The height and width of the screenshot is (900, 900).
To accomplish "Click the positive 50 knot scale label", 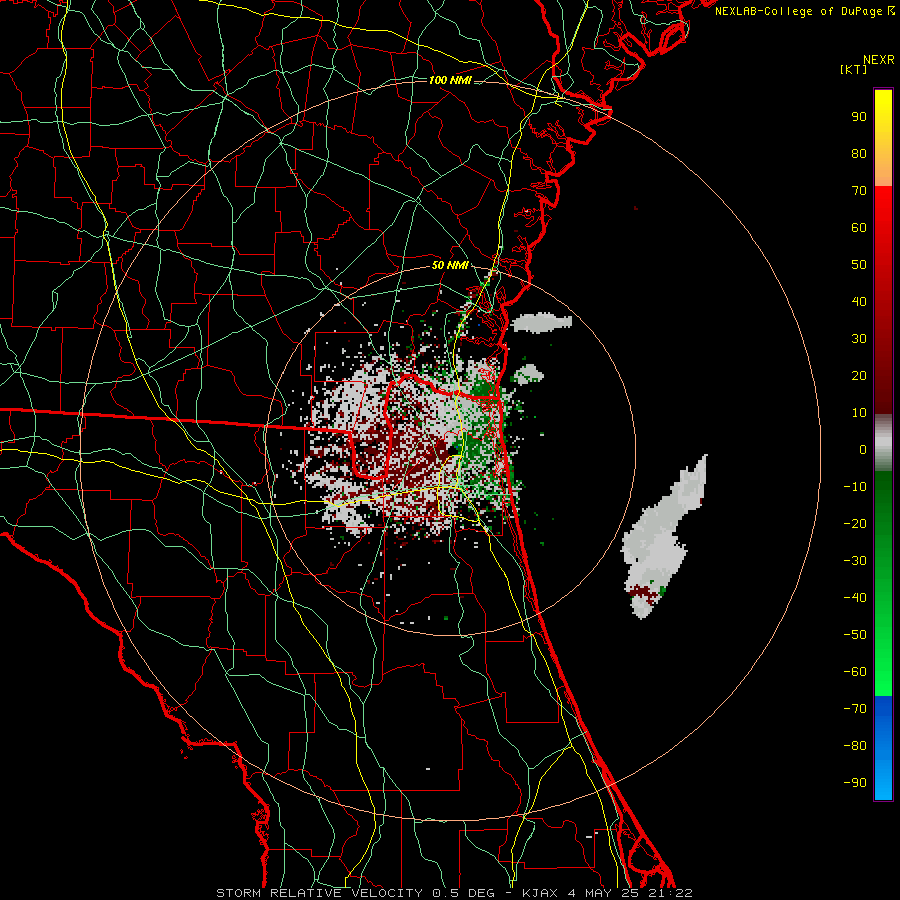I will click(x=859, y=265).
